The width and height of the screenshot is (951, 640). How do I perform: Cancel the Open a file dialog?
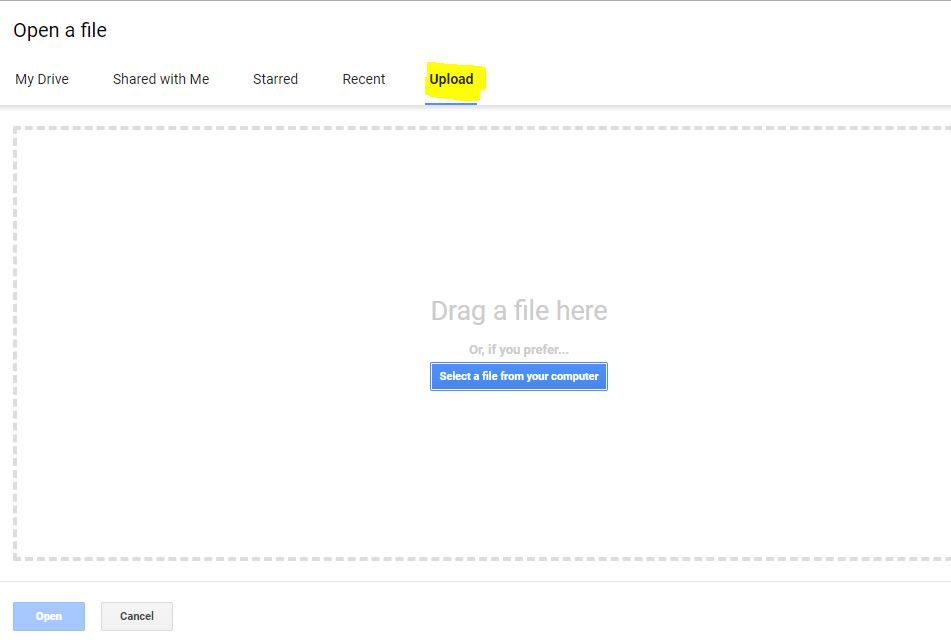137,616
